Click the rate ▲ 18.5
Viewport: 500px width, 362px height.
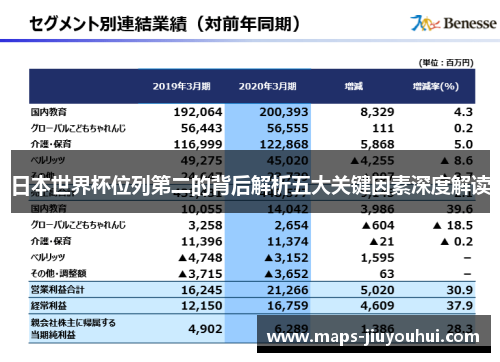[453, 225]
